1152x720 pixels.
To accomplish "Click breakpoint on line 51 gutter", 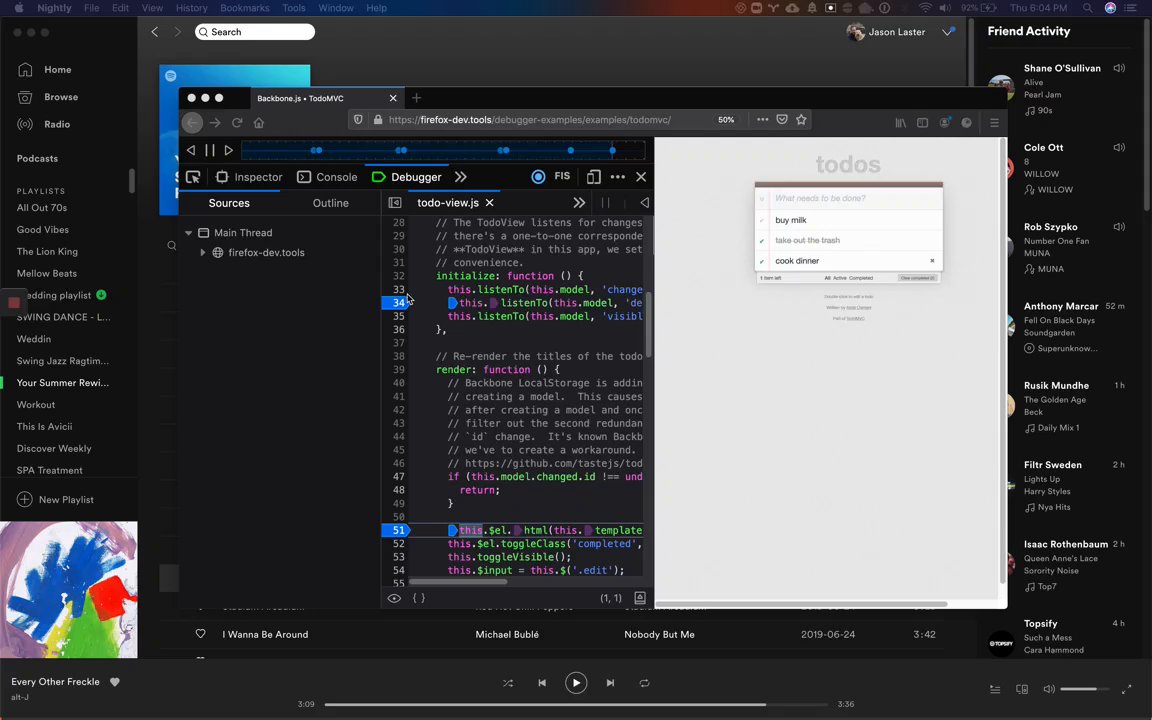I will tap(397, 530).
